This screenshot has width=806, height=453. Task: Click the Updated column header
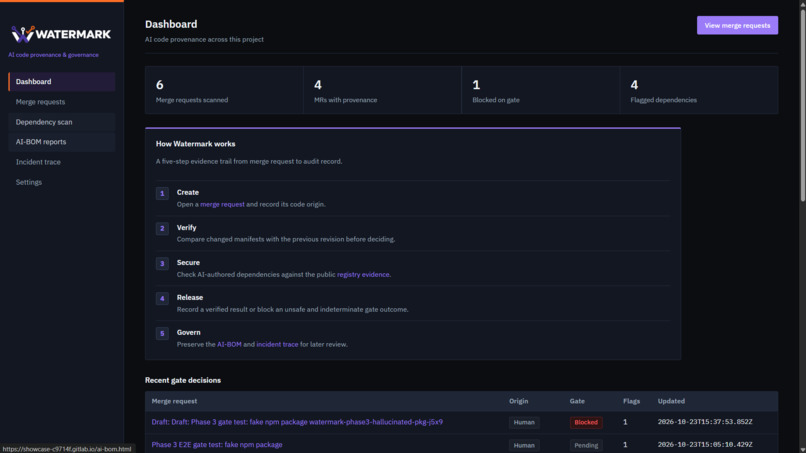(671, 401)
